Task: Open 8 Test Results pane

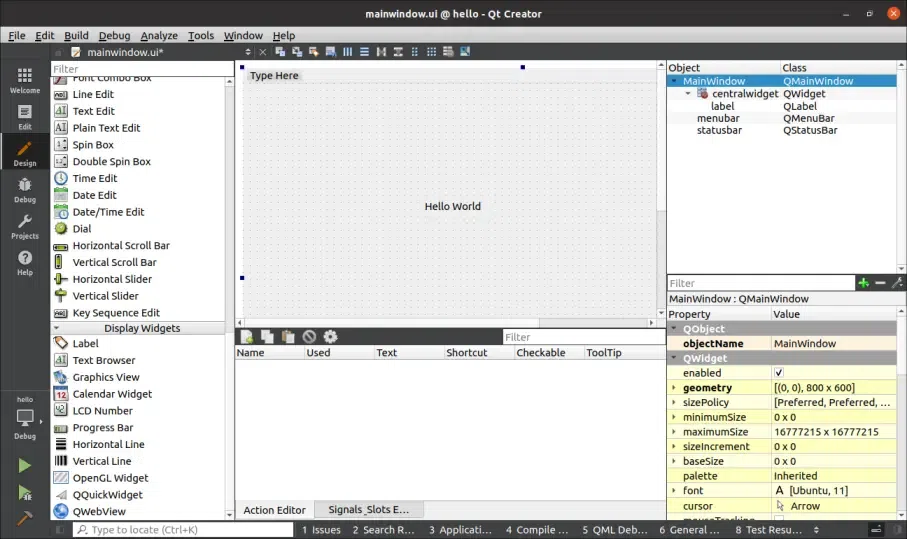Action: [x=769, y=530]
